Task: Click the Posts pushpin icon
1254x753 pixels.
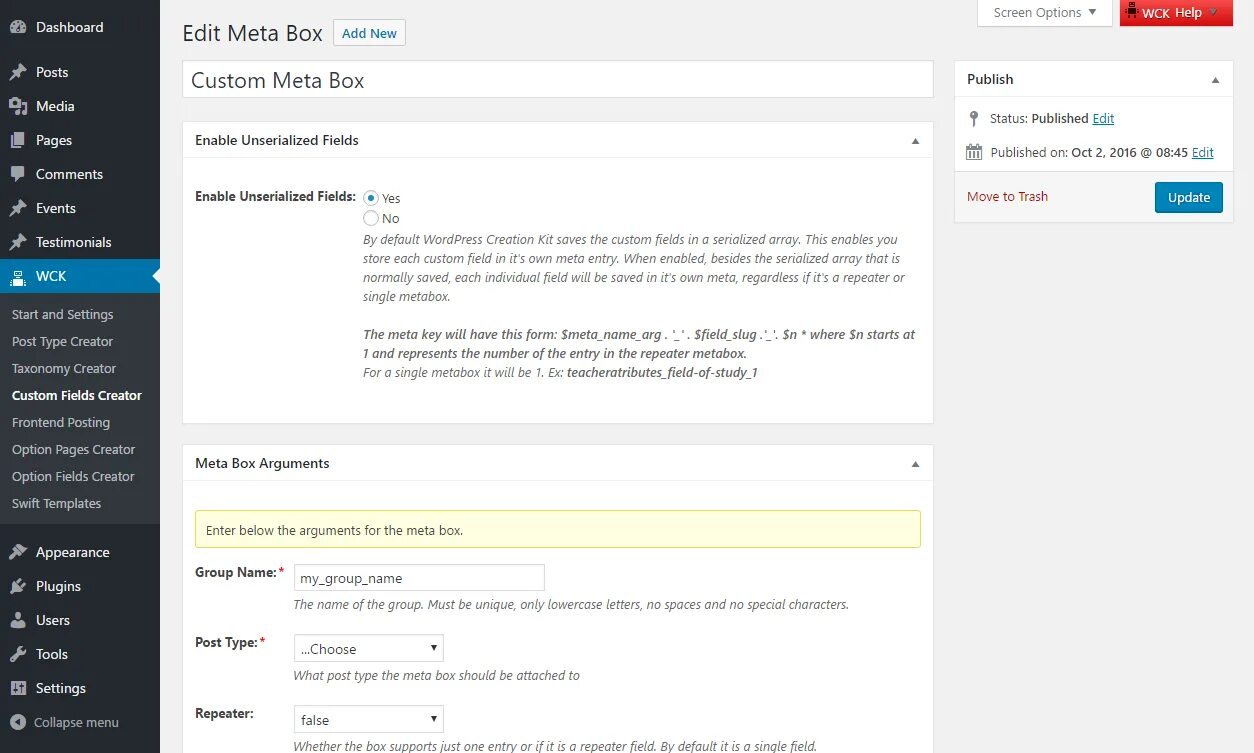Action: click(x=18, y=72)
